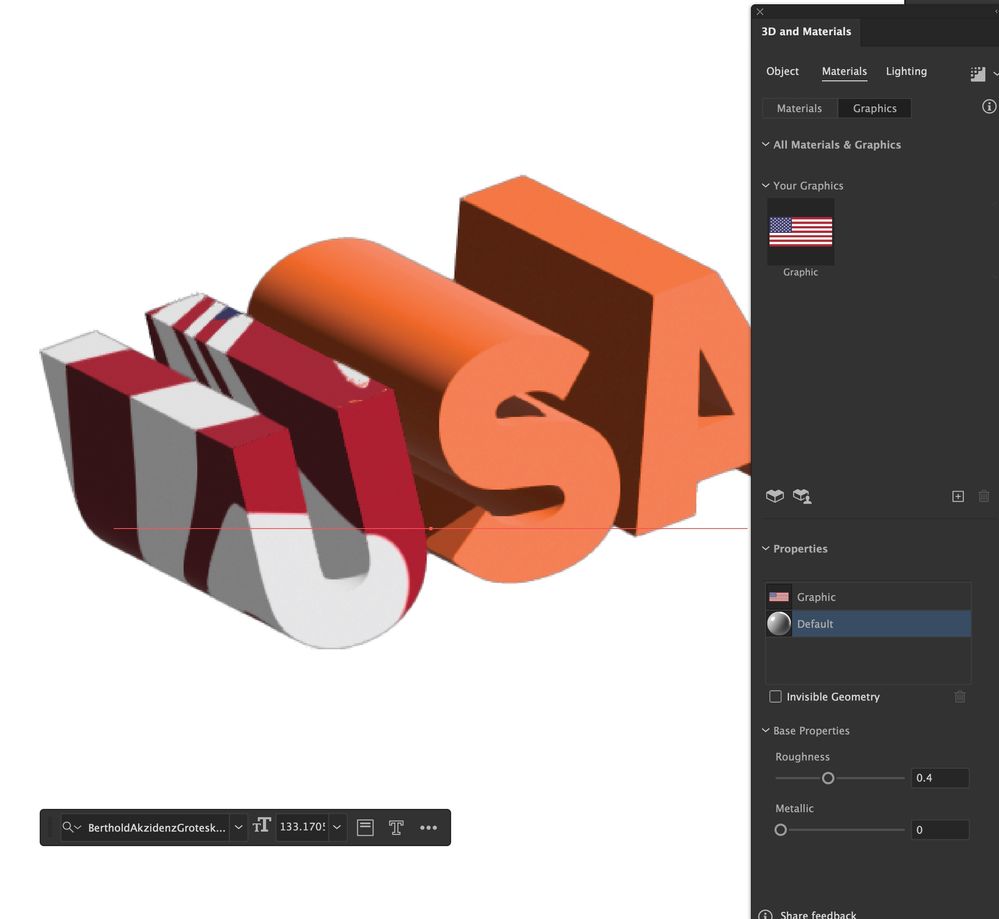The image size is (999, 919).
Task: Switch to the Materials top tab
Action: pos(844,71)
